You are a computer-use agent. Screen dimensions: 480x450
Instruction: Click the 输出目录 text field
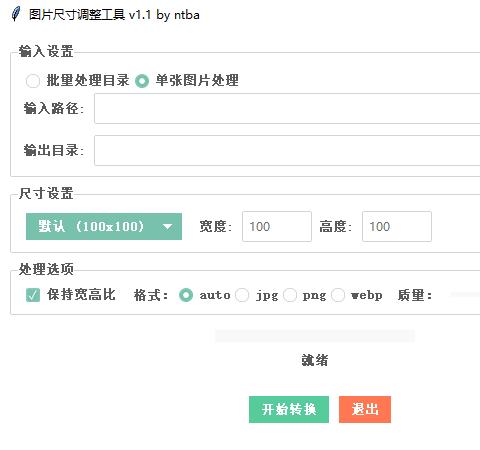pyautogui.click(x=287, y=150)
